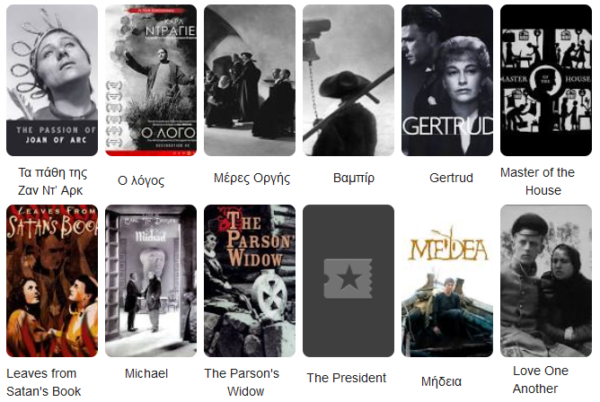Open the Gertrud title link
This screenshot has height=402, width=600.
(x=451, y=178)
